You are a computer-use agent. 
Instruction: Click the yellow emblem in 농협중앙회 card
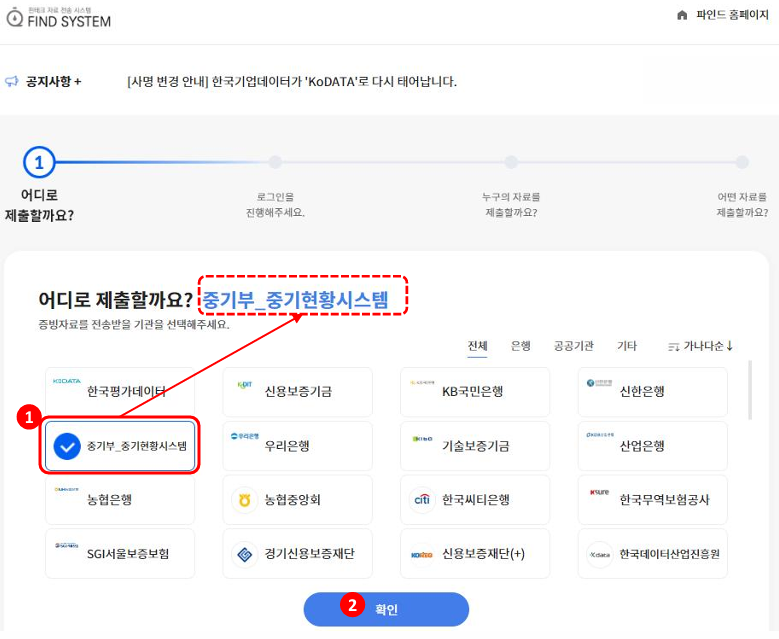coord(244,500)
